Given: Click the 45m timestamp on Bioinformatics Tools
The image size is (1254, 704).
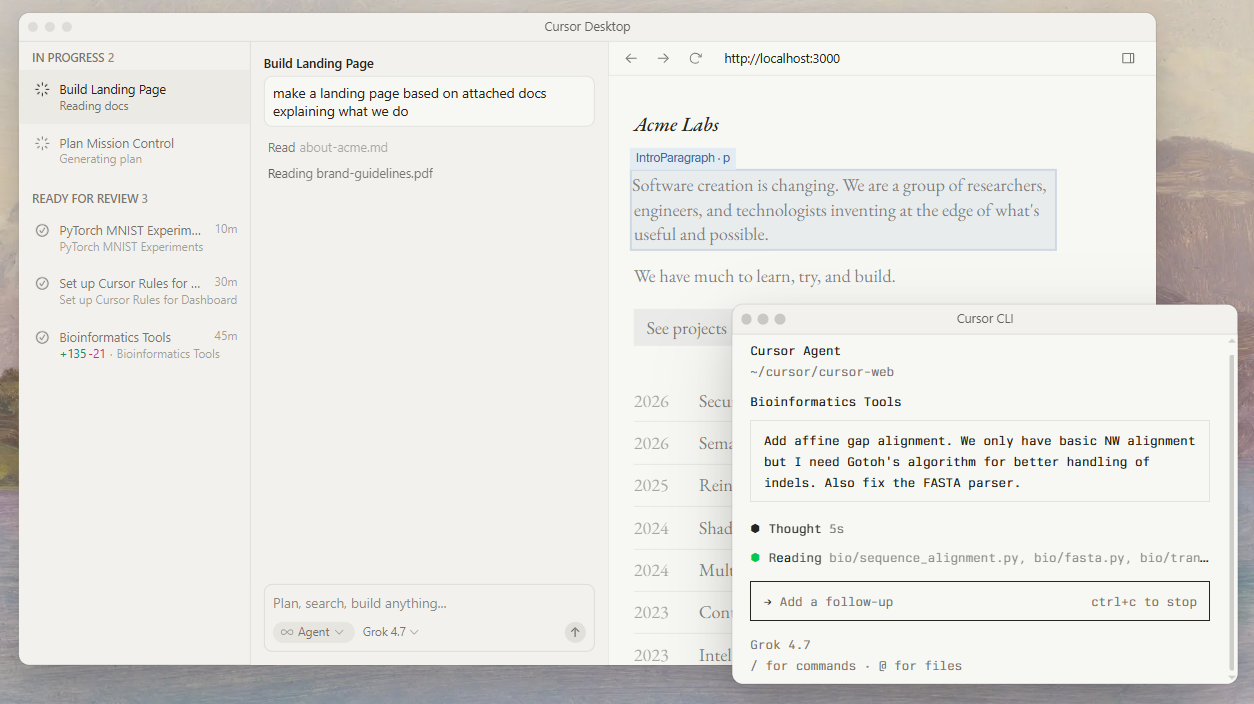Looking at the screenshot, I should point(226,336).
